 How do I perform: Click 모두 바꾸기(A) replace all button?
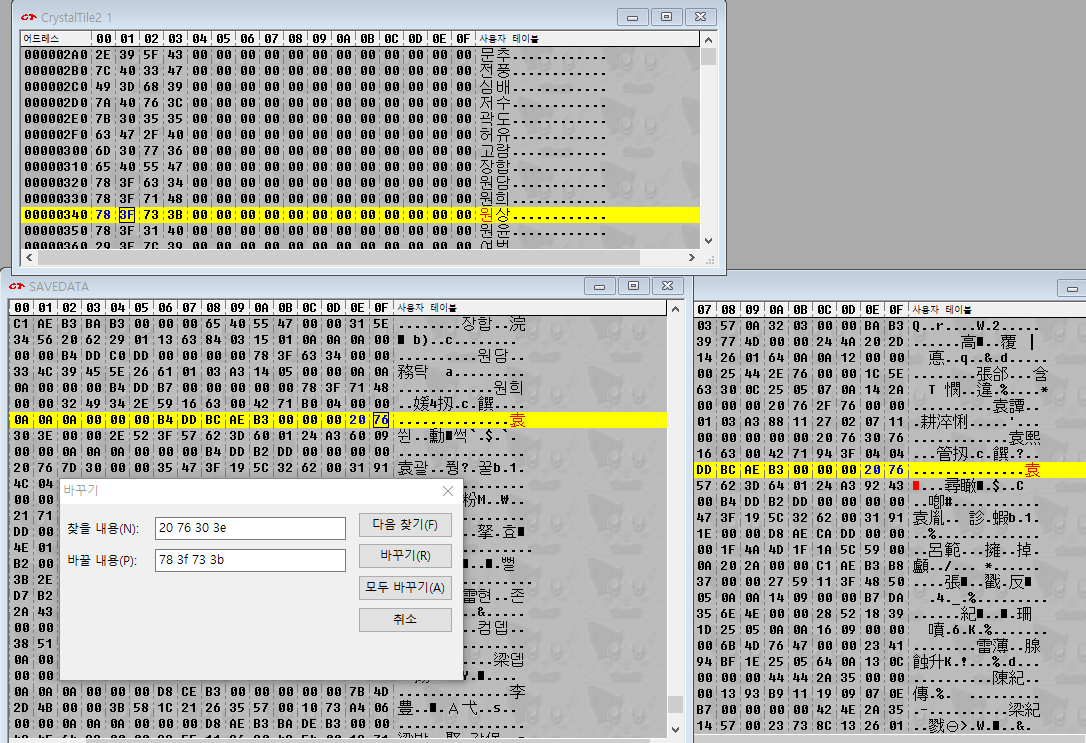coord(405,588)
